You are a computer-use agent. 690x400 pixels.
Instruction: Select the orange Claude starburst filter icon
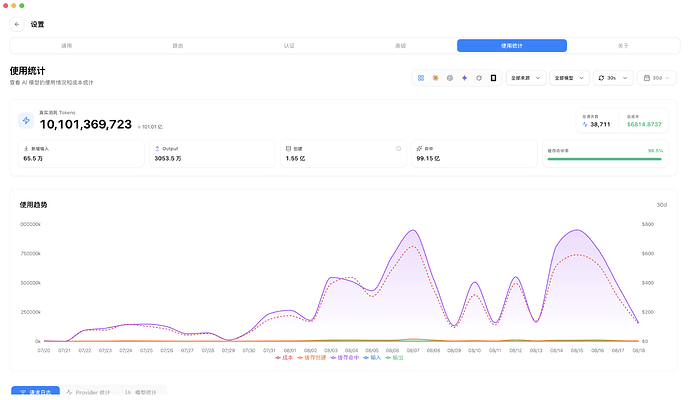coord(435,78)
